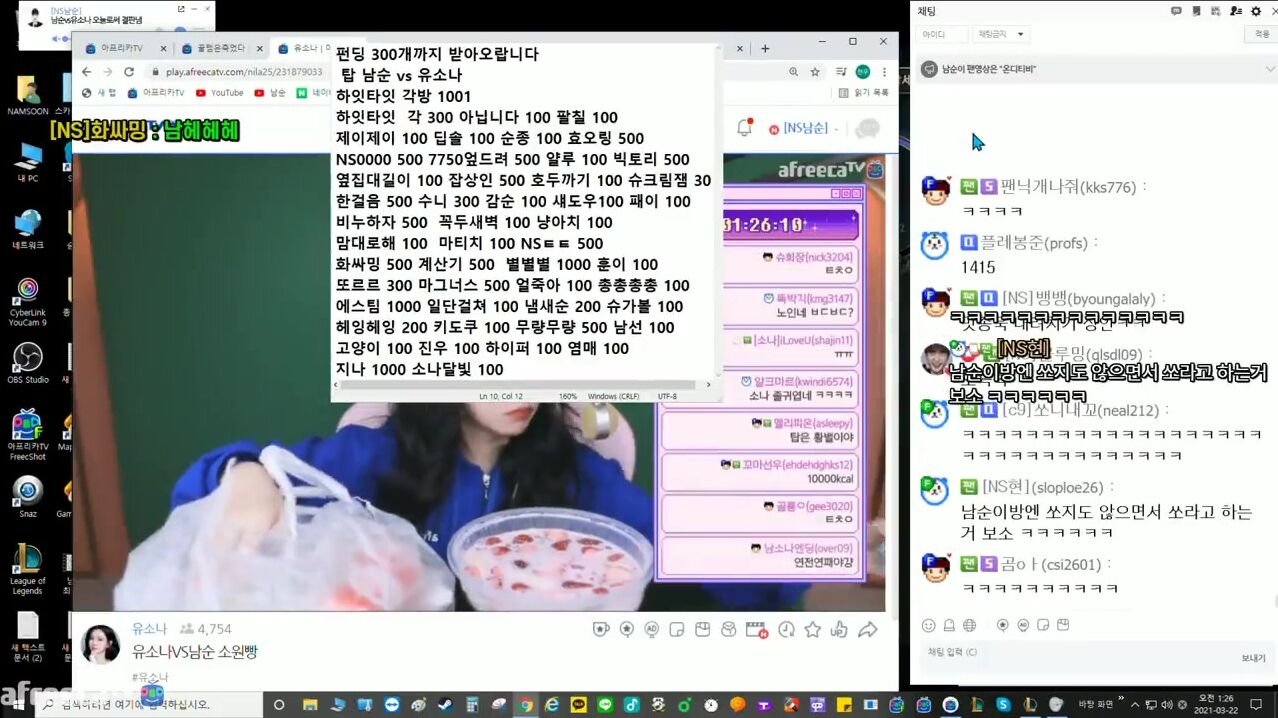Add stream to favorites star icon
The height and width of the screenshot is (718, 1278).
click(x=813, y=629)
